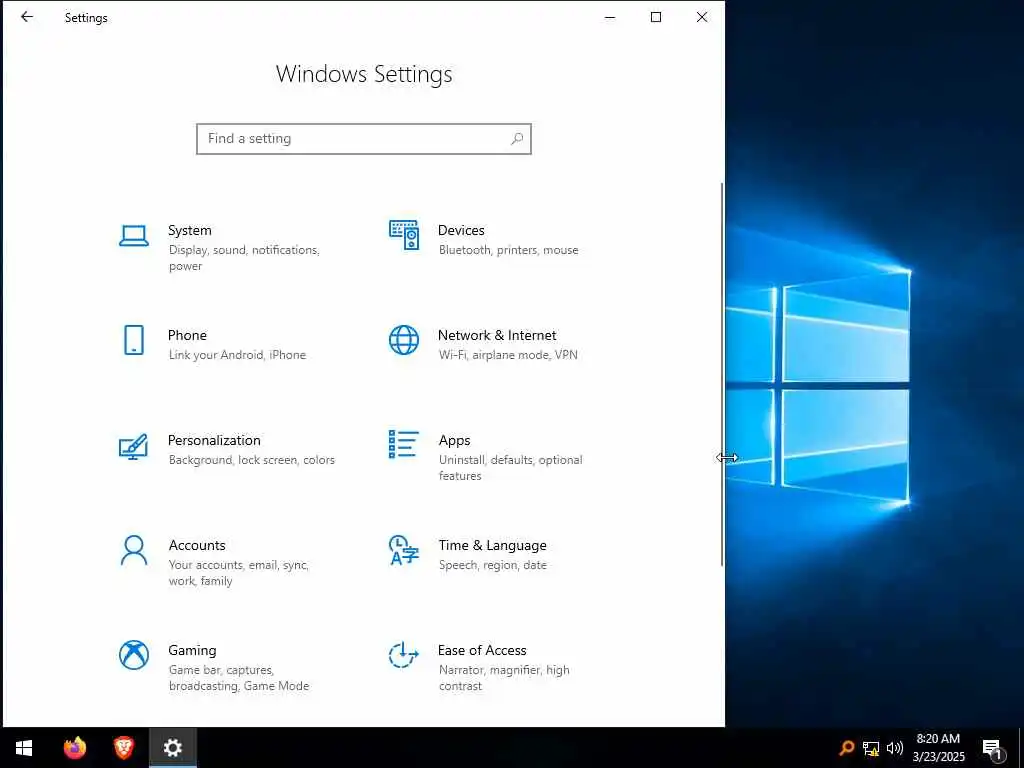Select the Ease of Access icon
The width and height of the screenshot is (1024, 768).
[404, 655]
